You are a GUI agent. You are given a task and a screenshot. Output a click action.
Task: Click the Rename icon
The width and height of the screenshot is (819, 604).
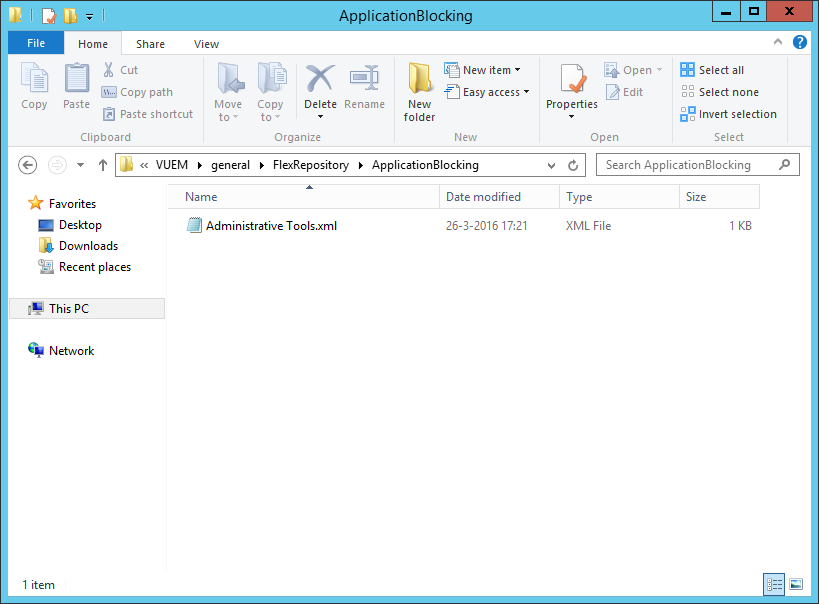364,78
